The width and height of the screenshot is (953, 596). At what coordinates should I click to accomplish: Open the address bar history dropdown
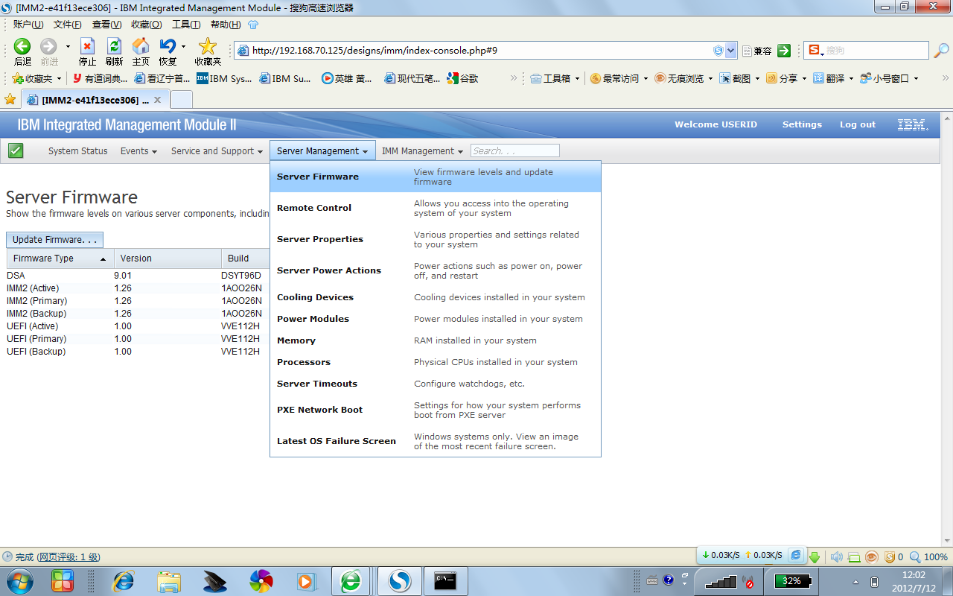[731, 50]
